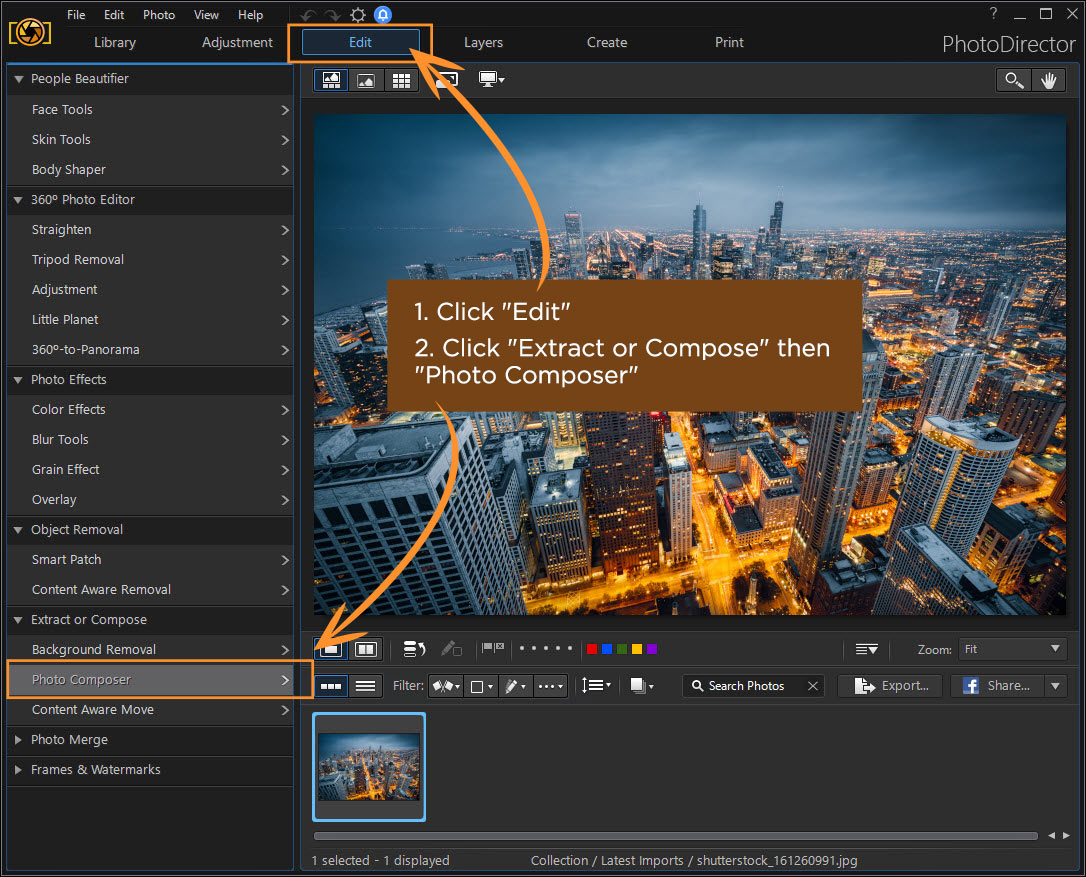Switch browser panel to list view

[x=366, y=686]
